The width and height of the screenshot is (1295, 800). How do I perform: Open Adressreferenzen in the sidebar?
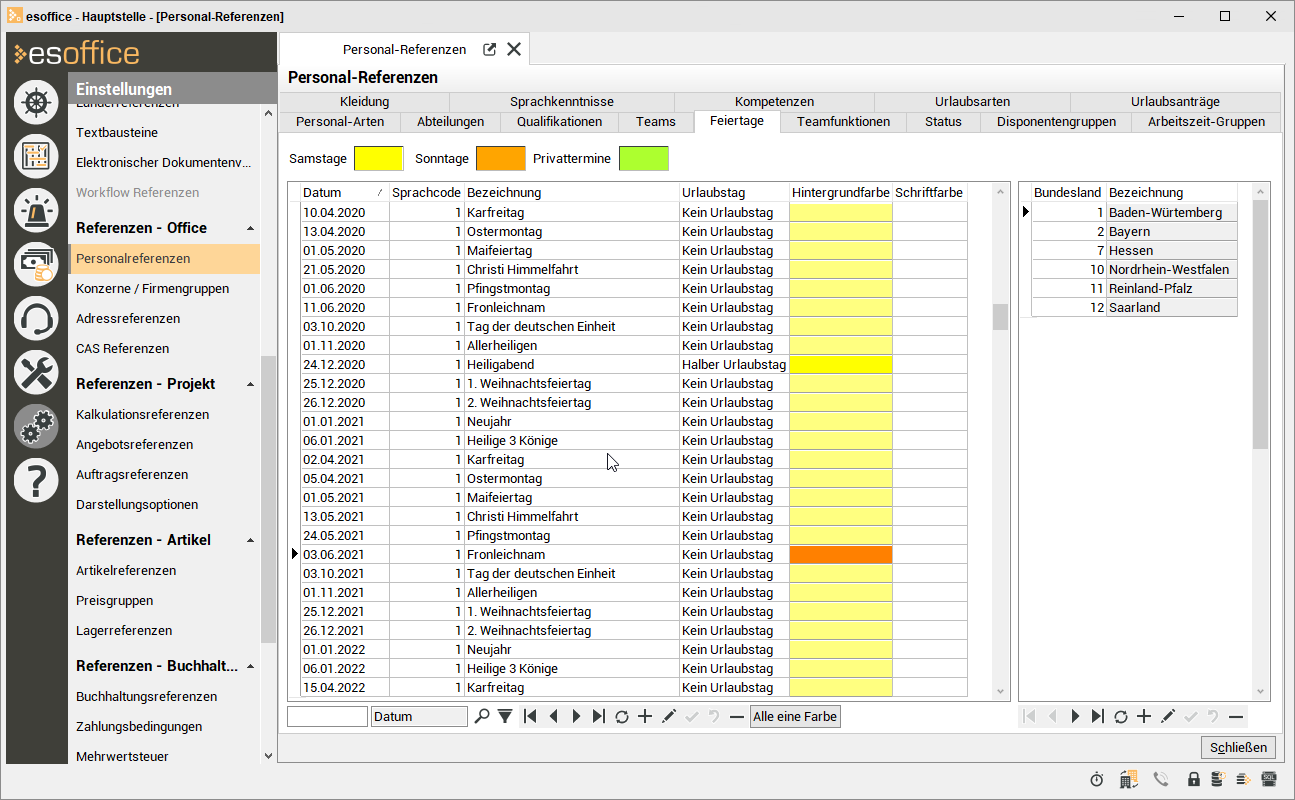tap(128, 319)
